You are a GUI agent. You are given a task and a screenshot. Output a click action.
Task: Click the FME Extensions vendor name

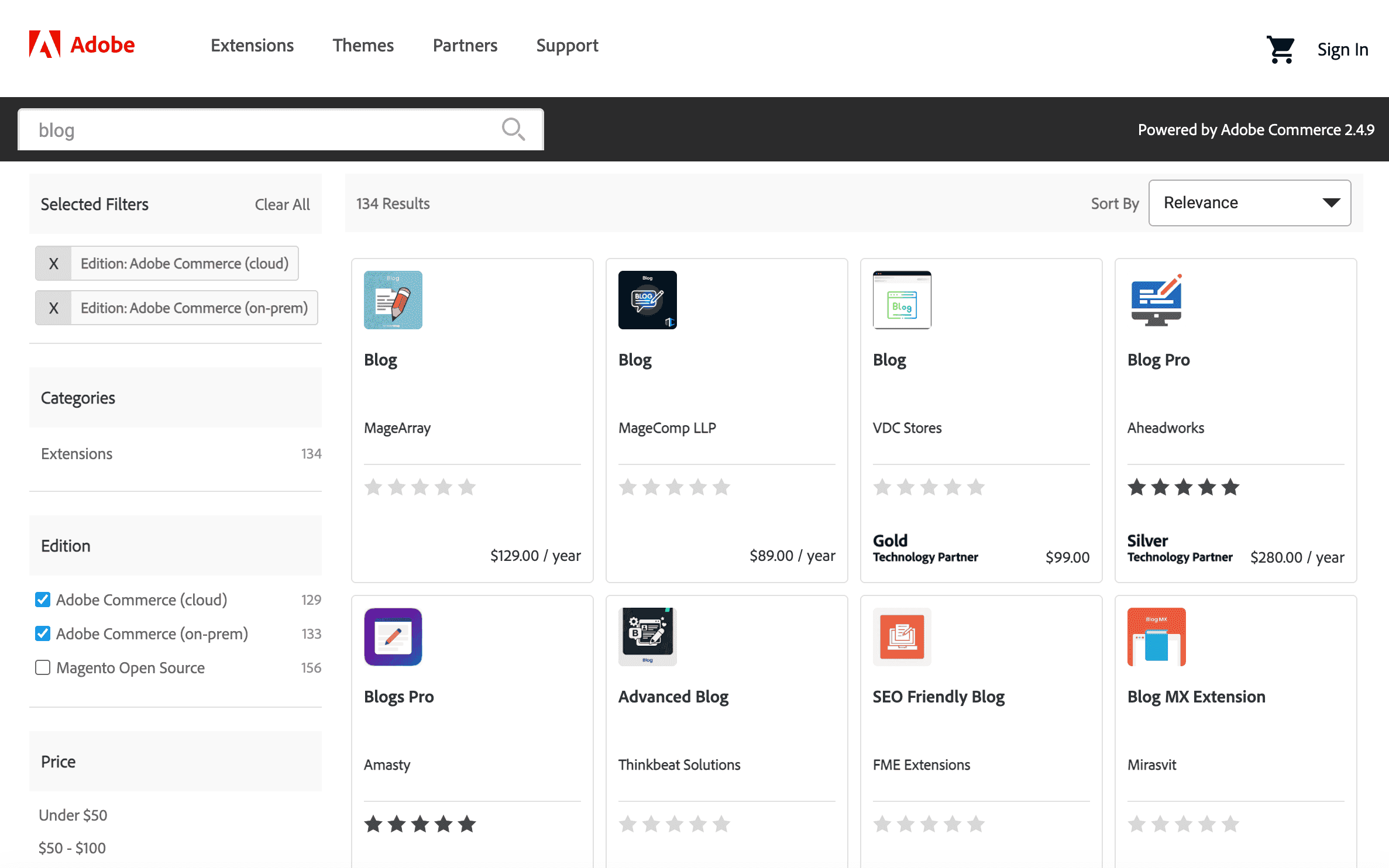tap(921, 765)
